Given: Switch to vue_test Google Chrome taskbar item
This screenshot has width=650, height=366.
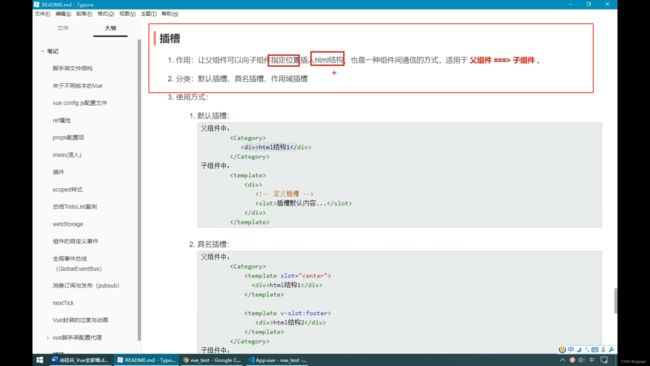Looking at the screenshot, I should tap(212, 360).
